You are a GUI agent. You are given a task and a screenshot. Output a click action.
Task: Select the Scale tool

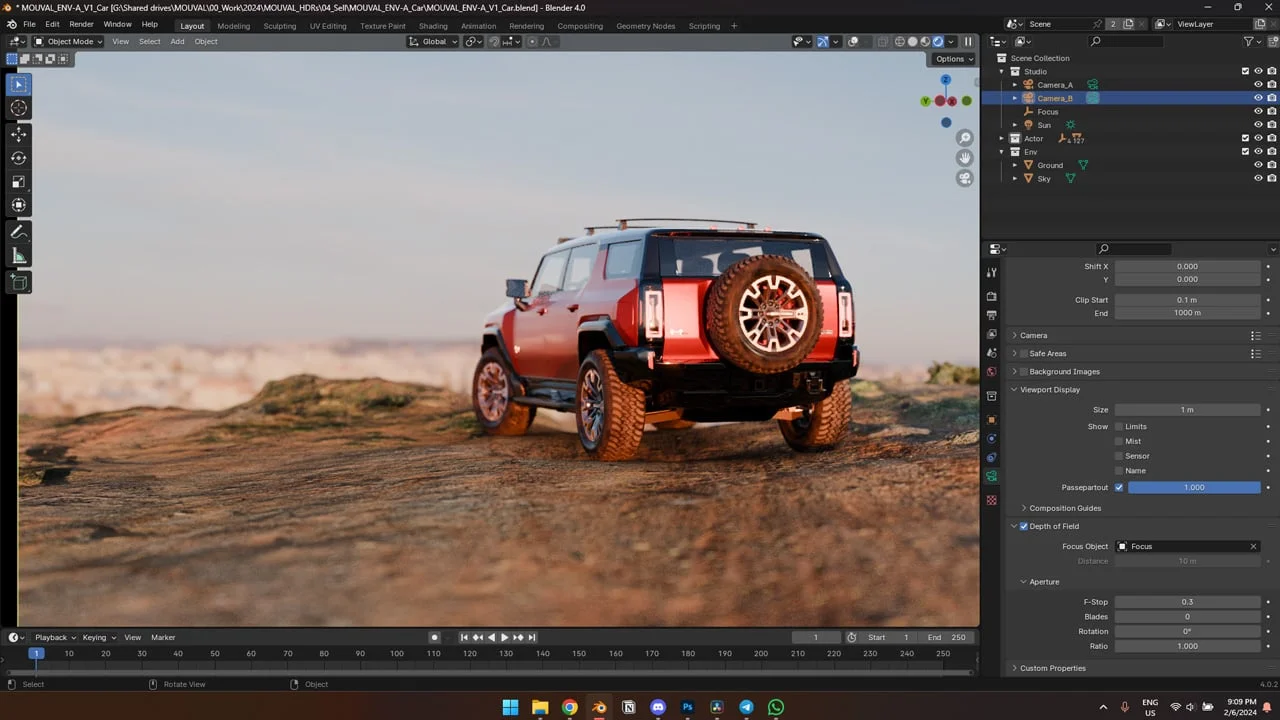pyautogui.click(x=18, y=181)
